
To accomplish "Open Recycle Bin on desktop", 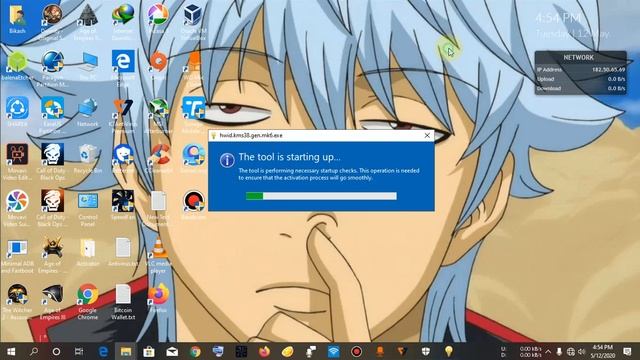I will [88, 158].
